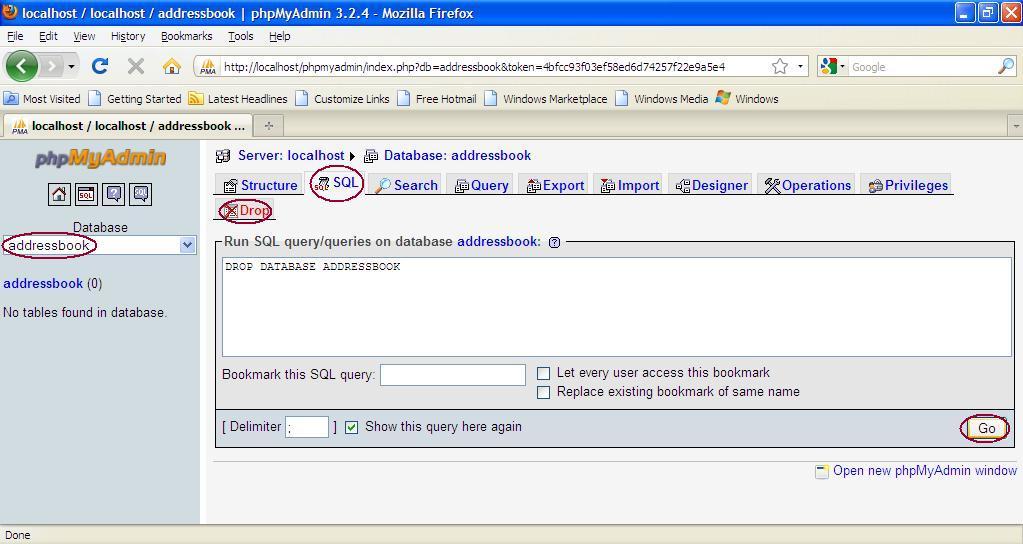Switch to the Search tab
This screenshot has width=1023, height=544.
[406, 185]
